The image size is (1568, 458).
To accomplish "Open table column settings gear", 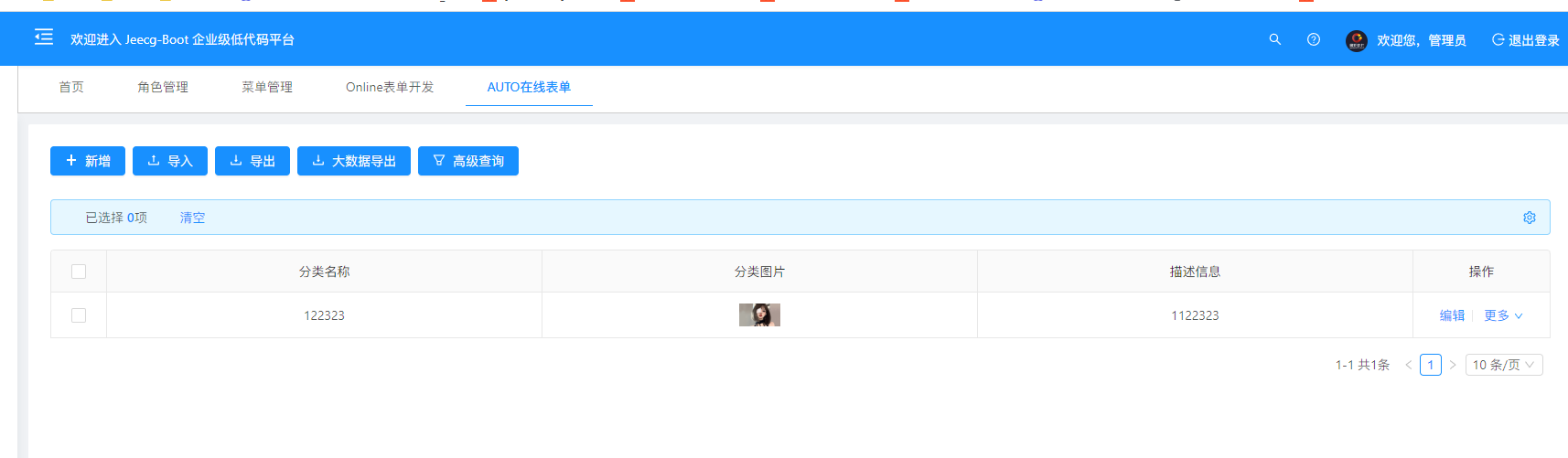I will pos(1530,218).
